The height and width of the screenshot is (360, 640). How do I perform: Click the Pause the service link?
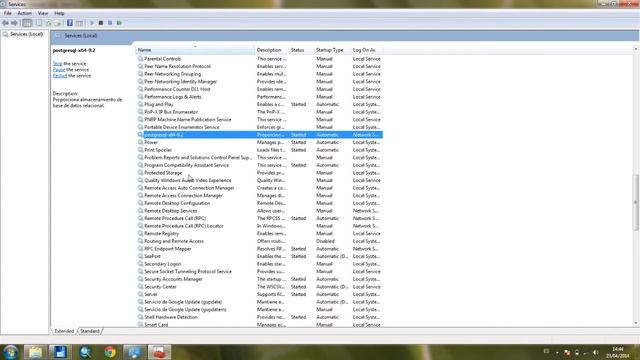pyautogui.click(x=59, y=70)
